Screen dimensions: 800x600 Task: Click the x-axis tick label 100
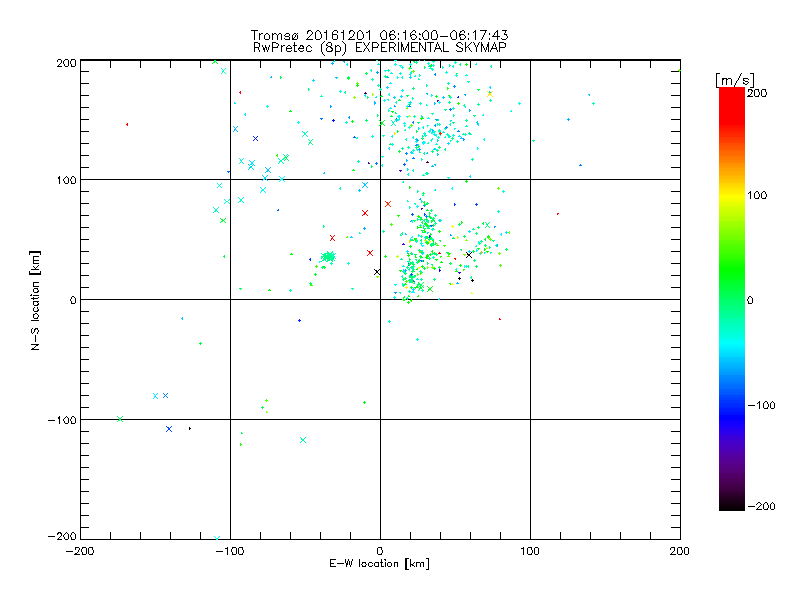(530, 551)
